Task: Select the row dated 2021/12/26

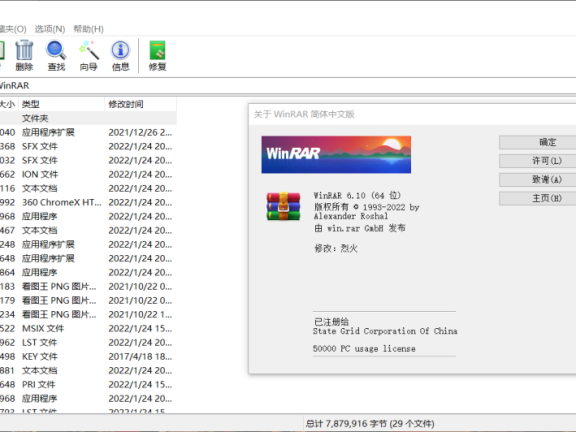Action: (88, 132)
